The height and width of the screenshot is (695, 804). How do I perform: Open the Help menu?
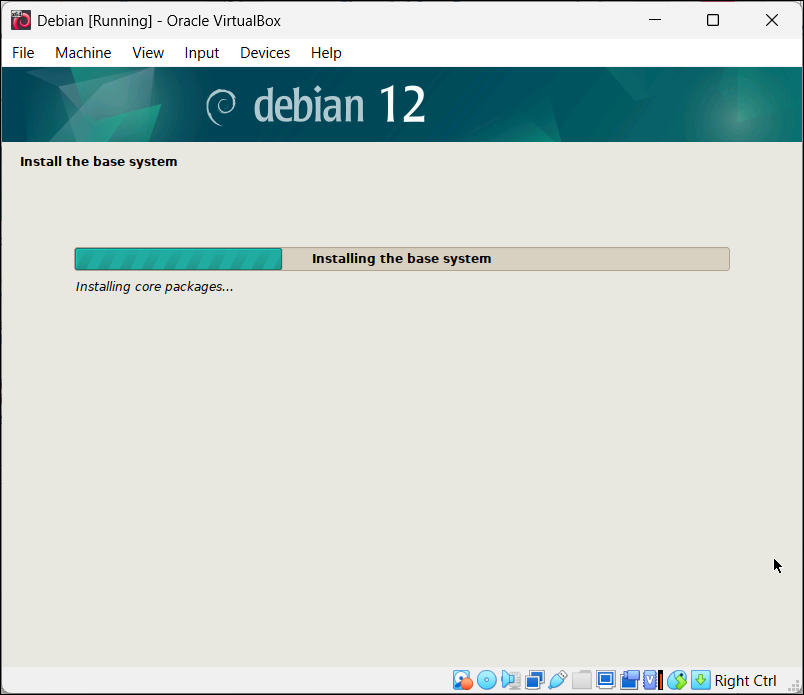326,53
